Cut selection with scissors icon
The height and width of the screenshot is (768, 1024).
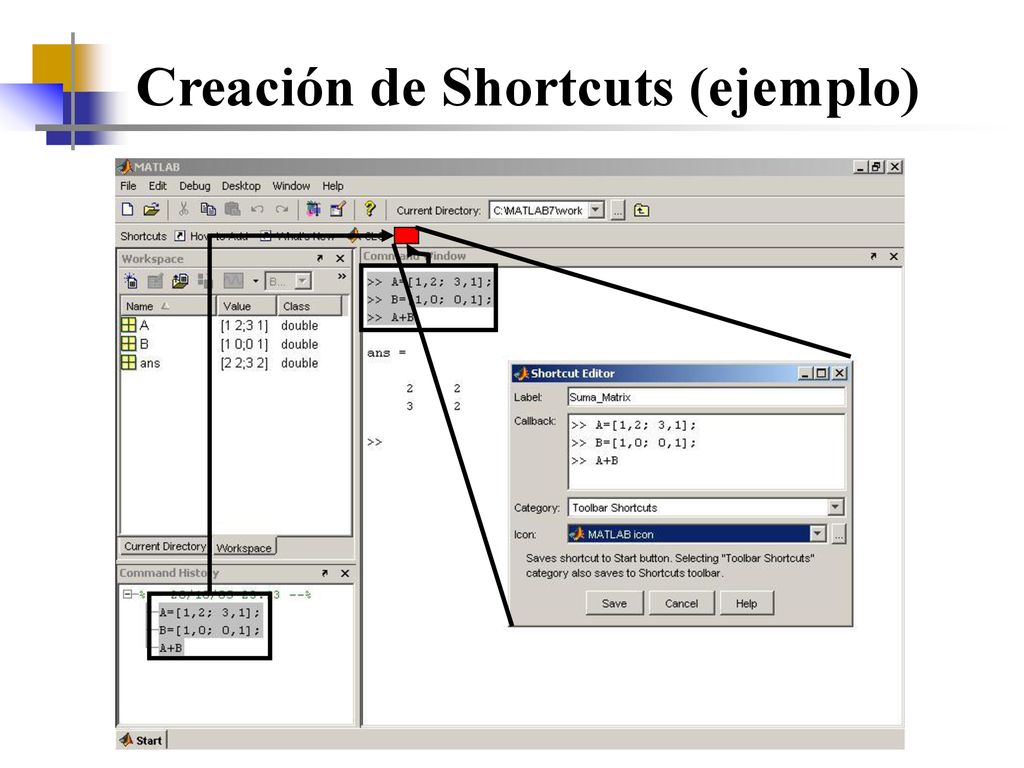[184, 209]
